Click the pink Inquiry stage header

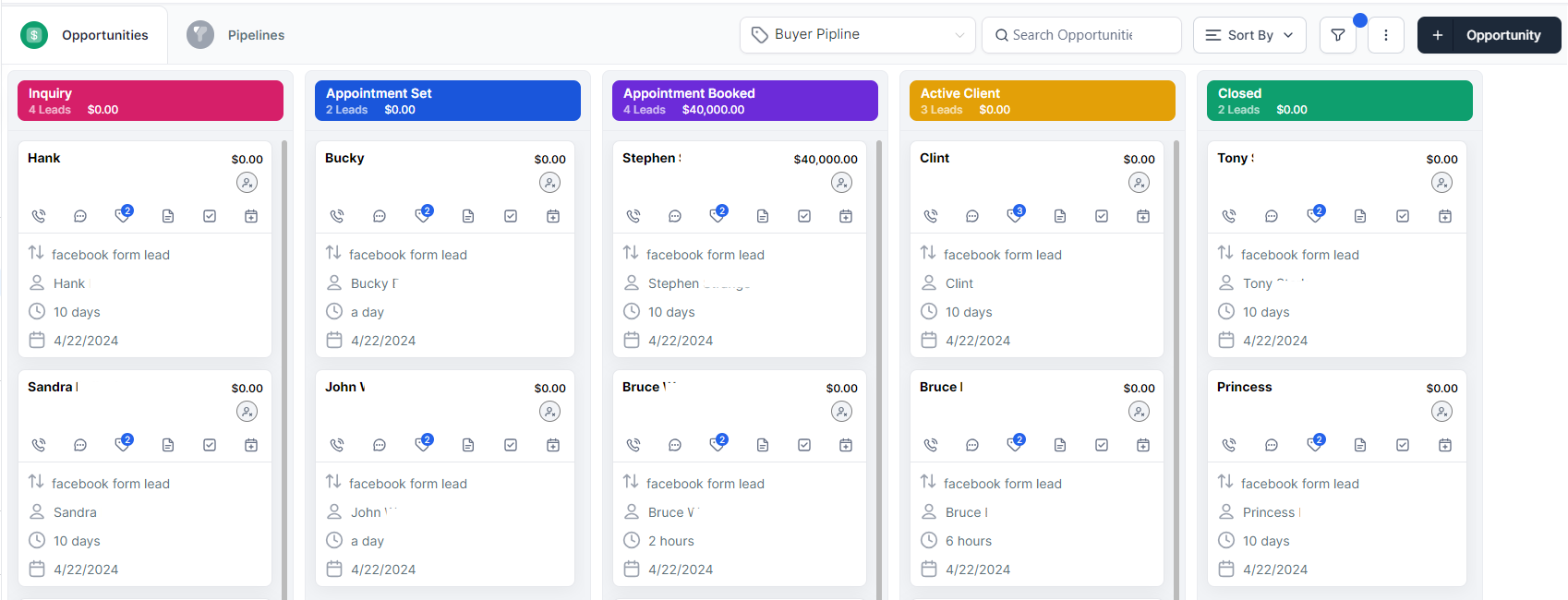point(151,101)
